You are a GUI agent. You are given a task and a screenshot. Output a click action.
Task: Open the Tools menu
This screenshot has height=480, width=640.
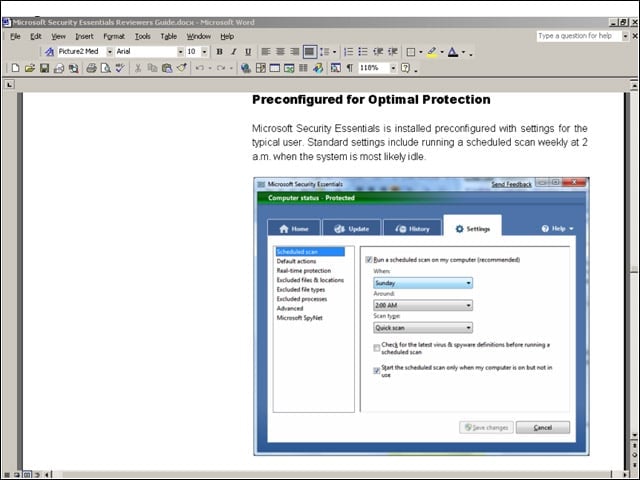(x=142, y=36)
